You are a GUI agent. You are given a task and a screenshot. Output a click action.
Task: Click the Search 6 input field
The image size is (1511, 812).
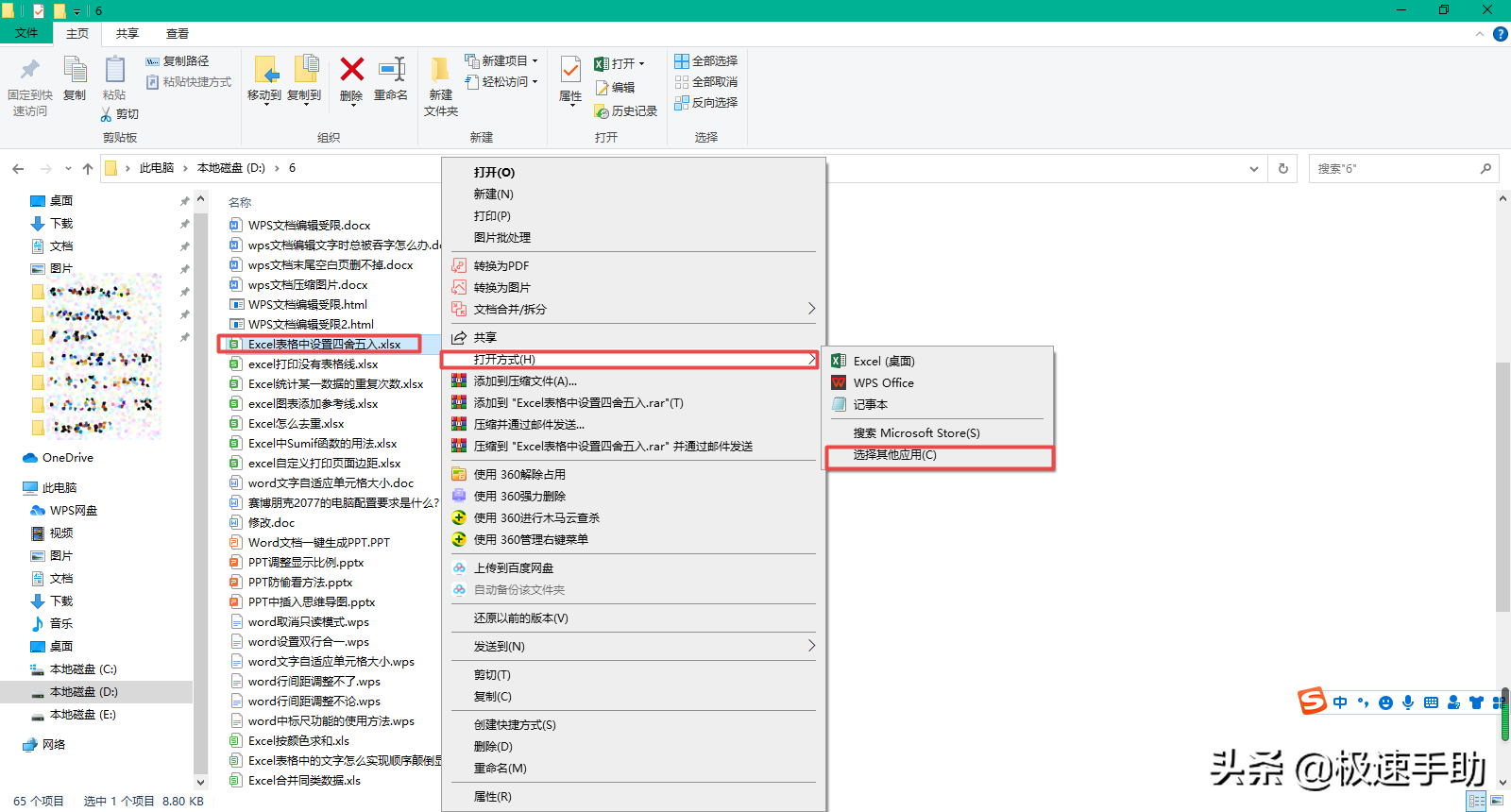(x=1394, y=169)
